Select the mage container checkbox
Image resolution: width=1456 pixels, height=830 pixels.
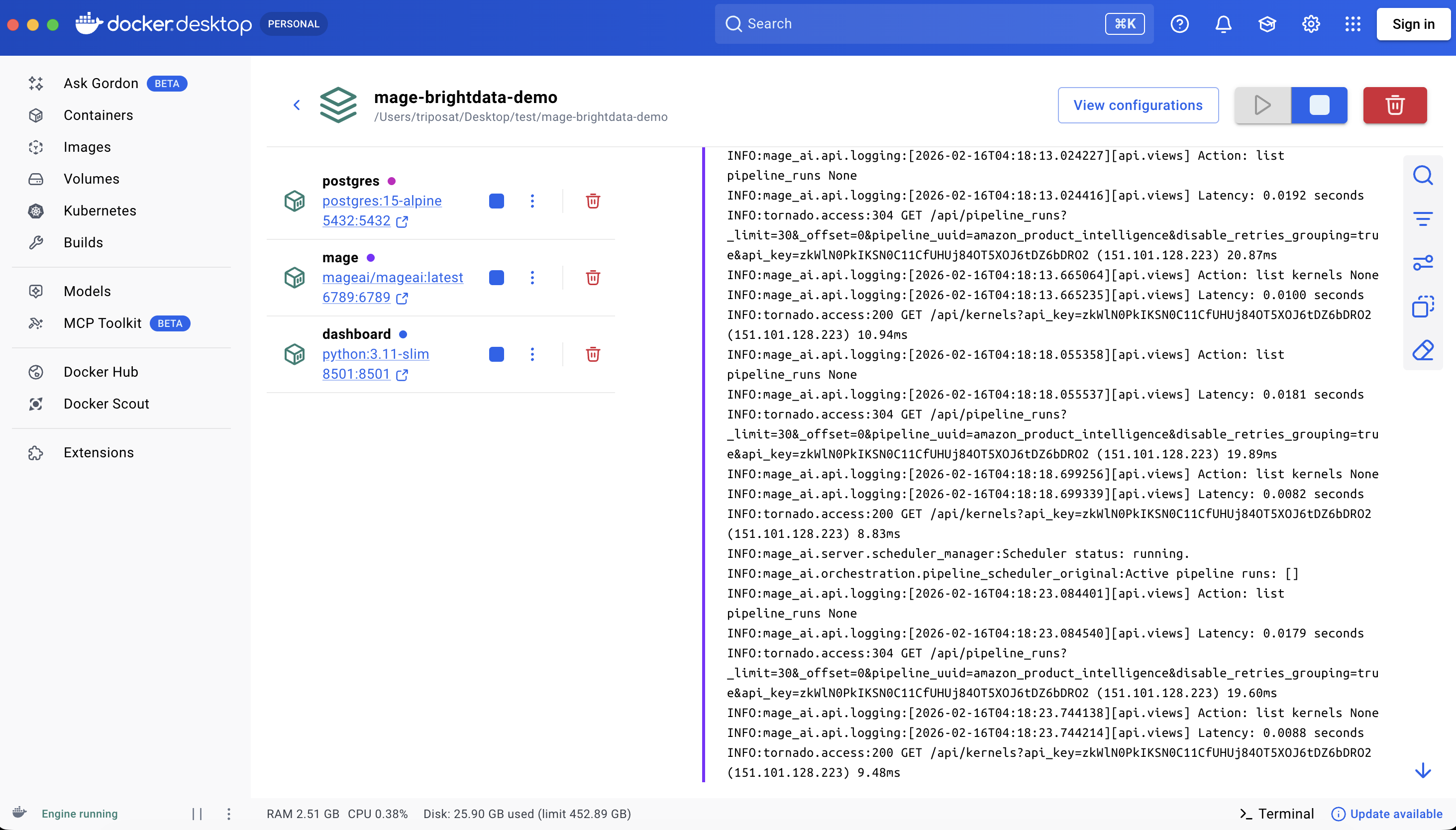click(496, 278)
